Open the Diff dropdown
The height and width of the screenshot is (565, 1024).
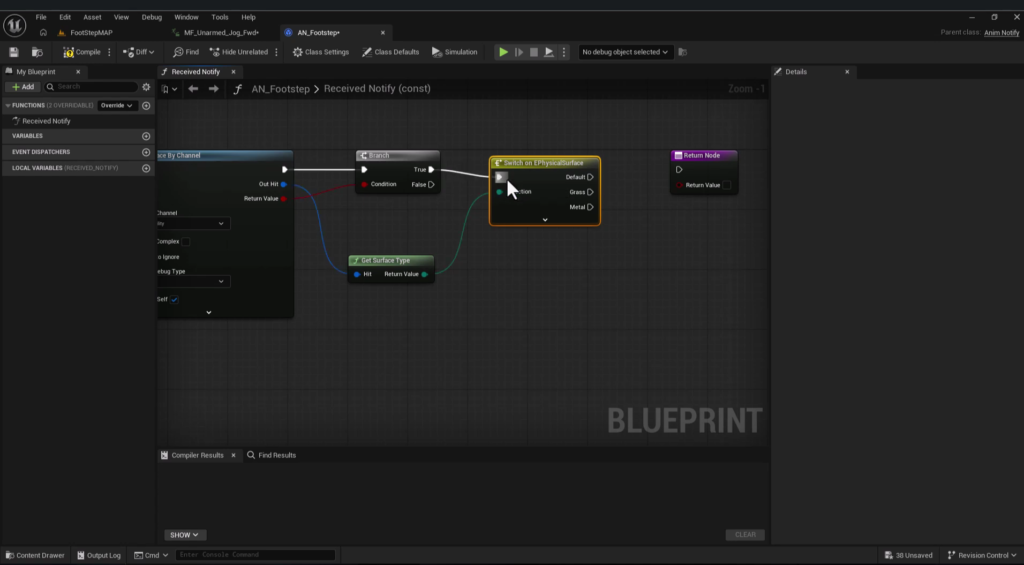[138, 52]
